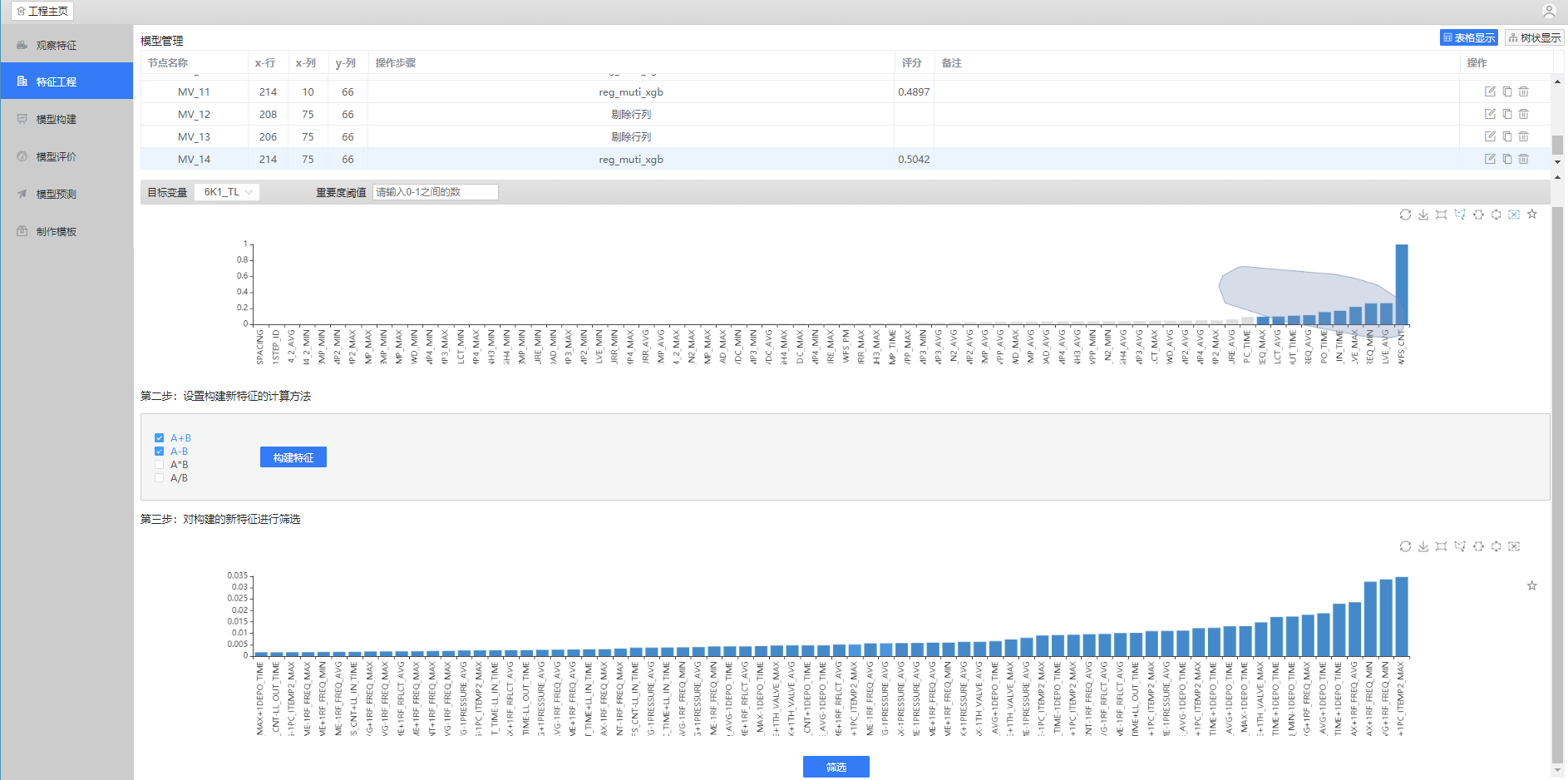Image resolution: width=1568 pixels, height=780 pixels.
Task: Focus the 重要度阈值 threshold input field
Action: pos(435,192)
